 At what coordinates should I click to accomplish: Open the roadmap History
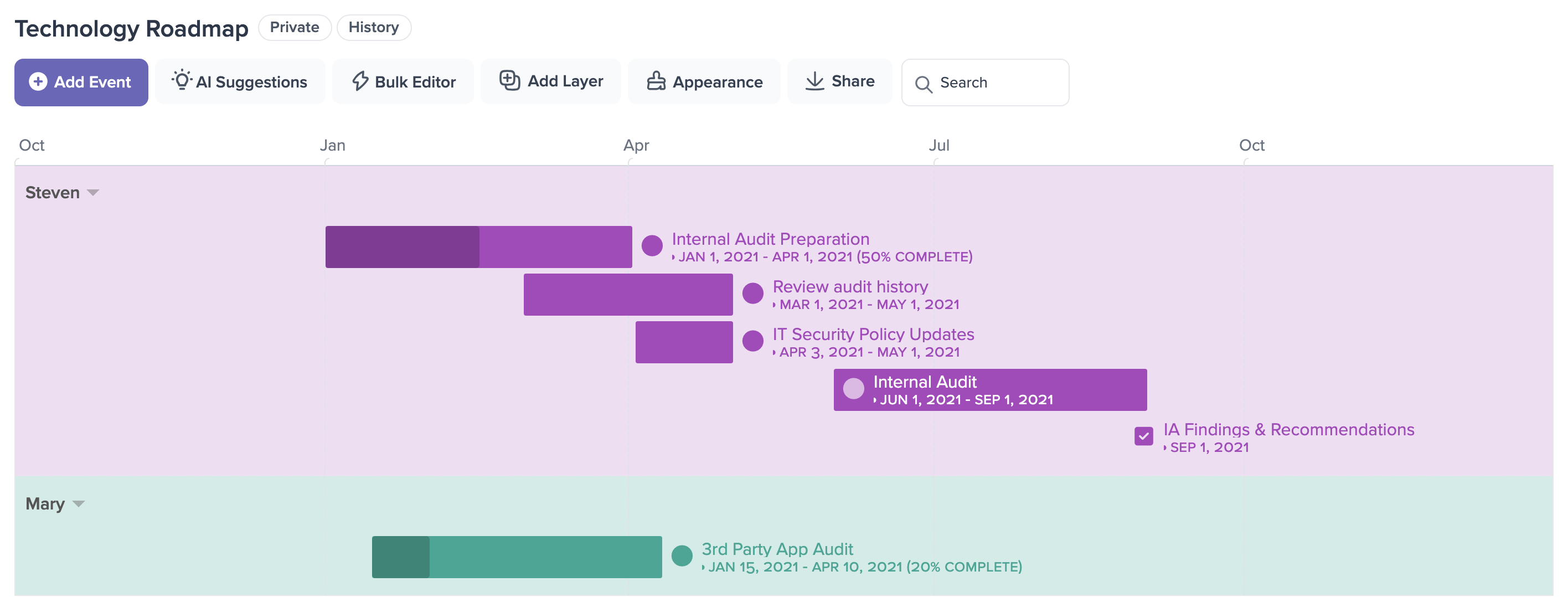(374, 27)
